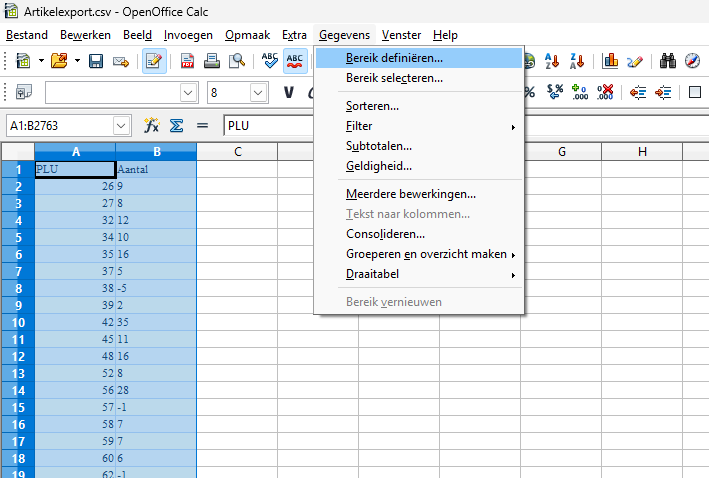Open Find & Replace binoculars icon

(668, 61)
